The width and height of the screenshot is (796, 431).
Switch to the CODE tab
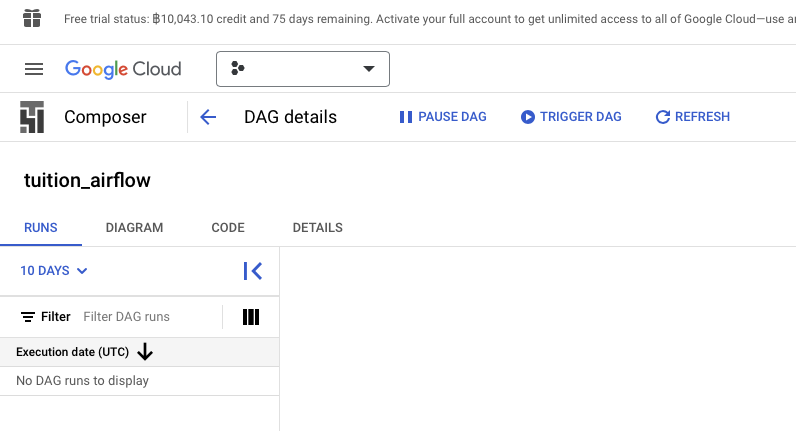pyautogui.click(x=228, y=228)
